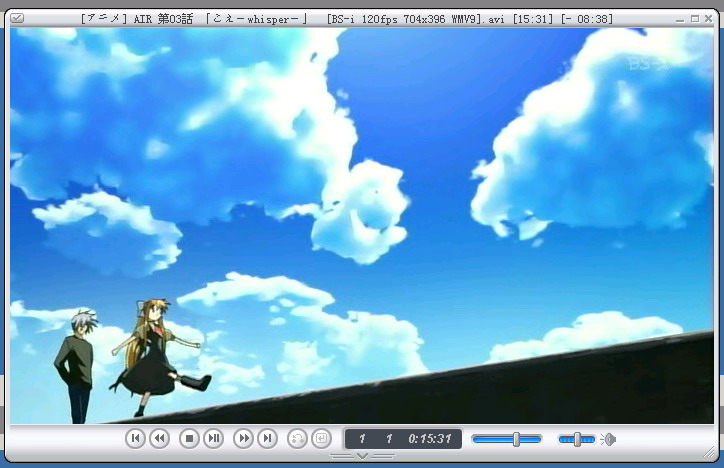
Task: Expand the bottom panel chevron
Action: (362, 456)
